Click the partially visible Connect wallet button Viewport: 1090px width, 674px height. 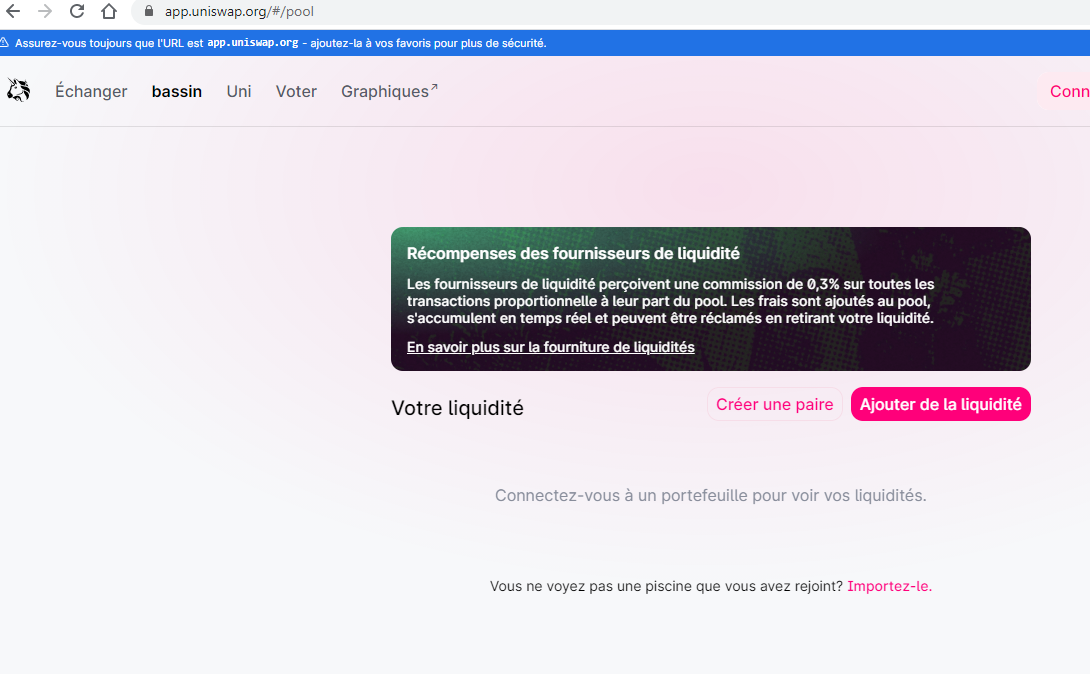[1069, 91]
